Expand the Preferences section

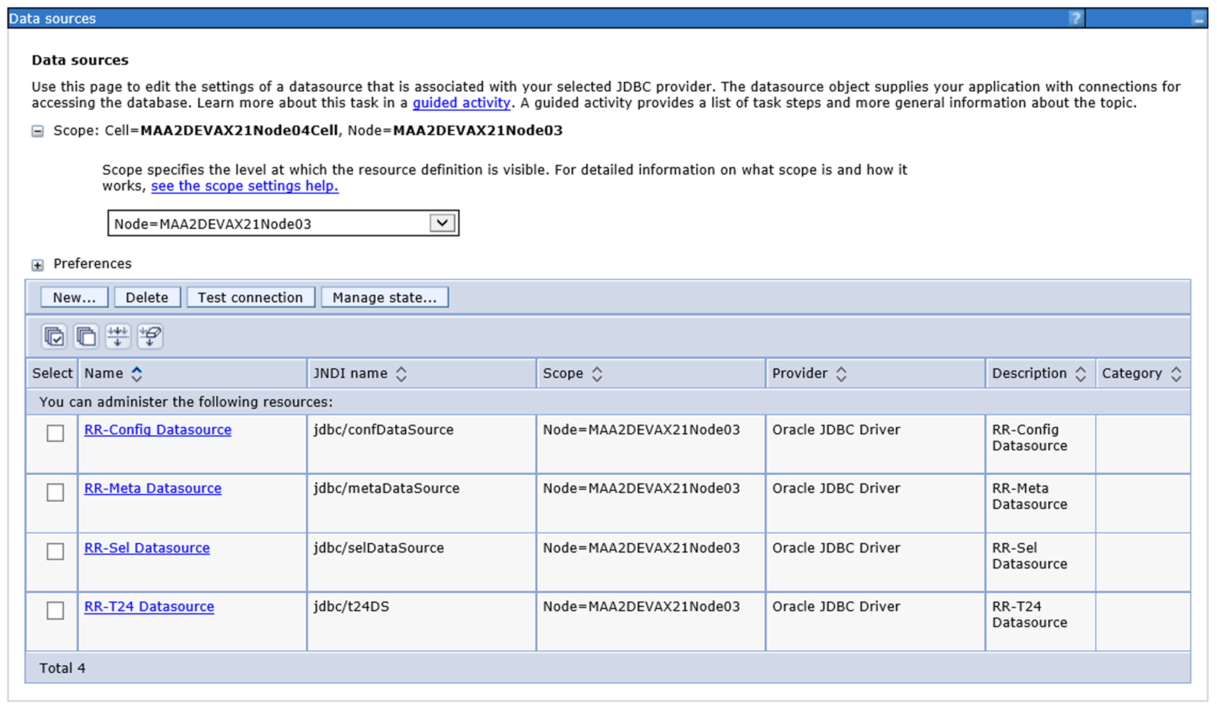(38, 265)
